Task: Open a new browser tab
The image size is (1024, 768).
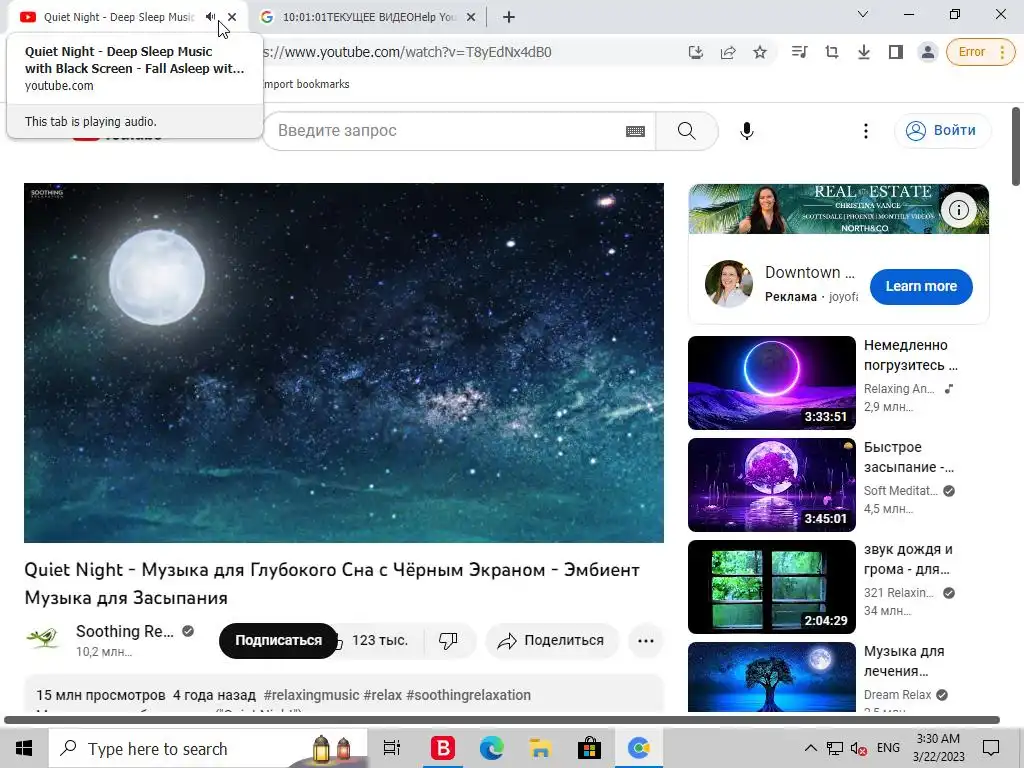Action: coord(509,17)
